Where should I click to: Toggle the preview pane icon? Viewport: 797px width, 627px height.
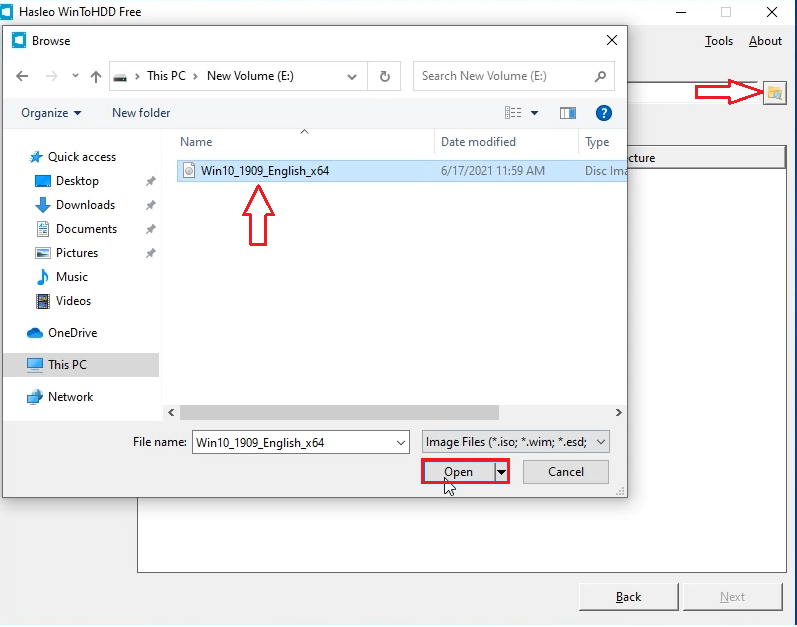[568, 113]
